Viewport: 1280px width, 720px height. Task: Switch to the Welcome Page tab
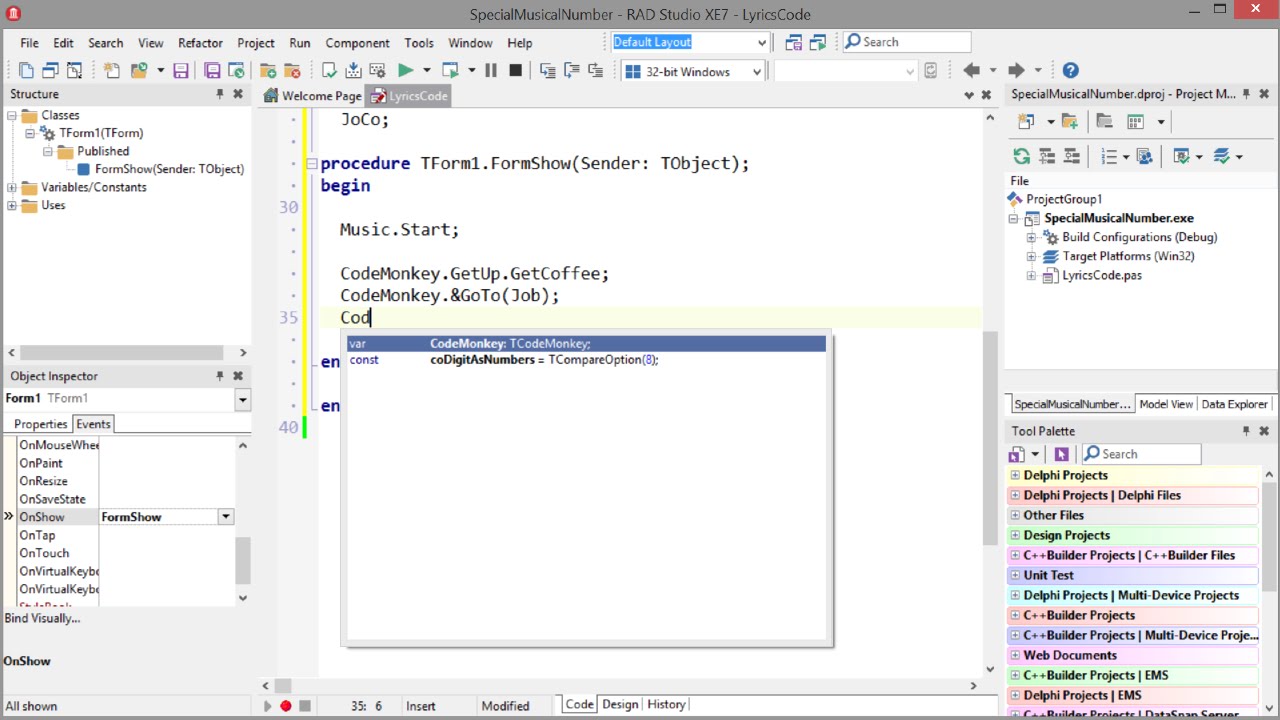[312, 96]
